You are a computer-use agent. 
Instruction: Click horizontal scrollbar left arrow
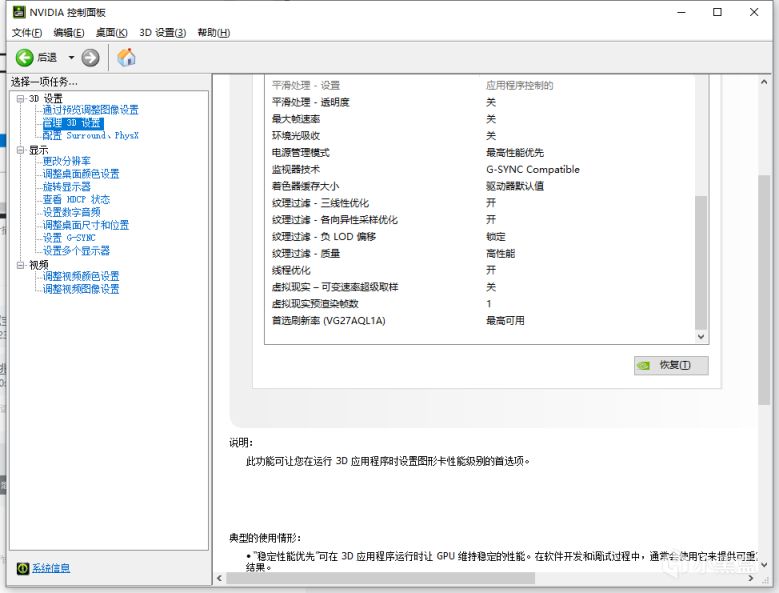220,578
